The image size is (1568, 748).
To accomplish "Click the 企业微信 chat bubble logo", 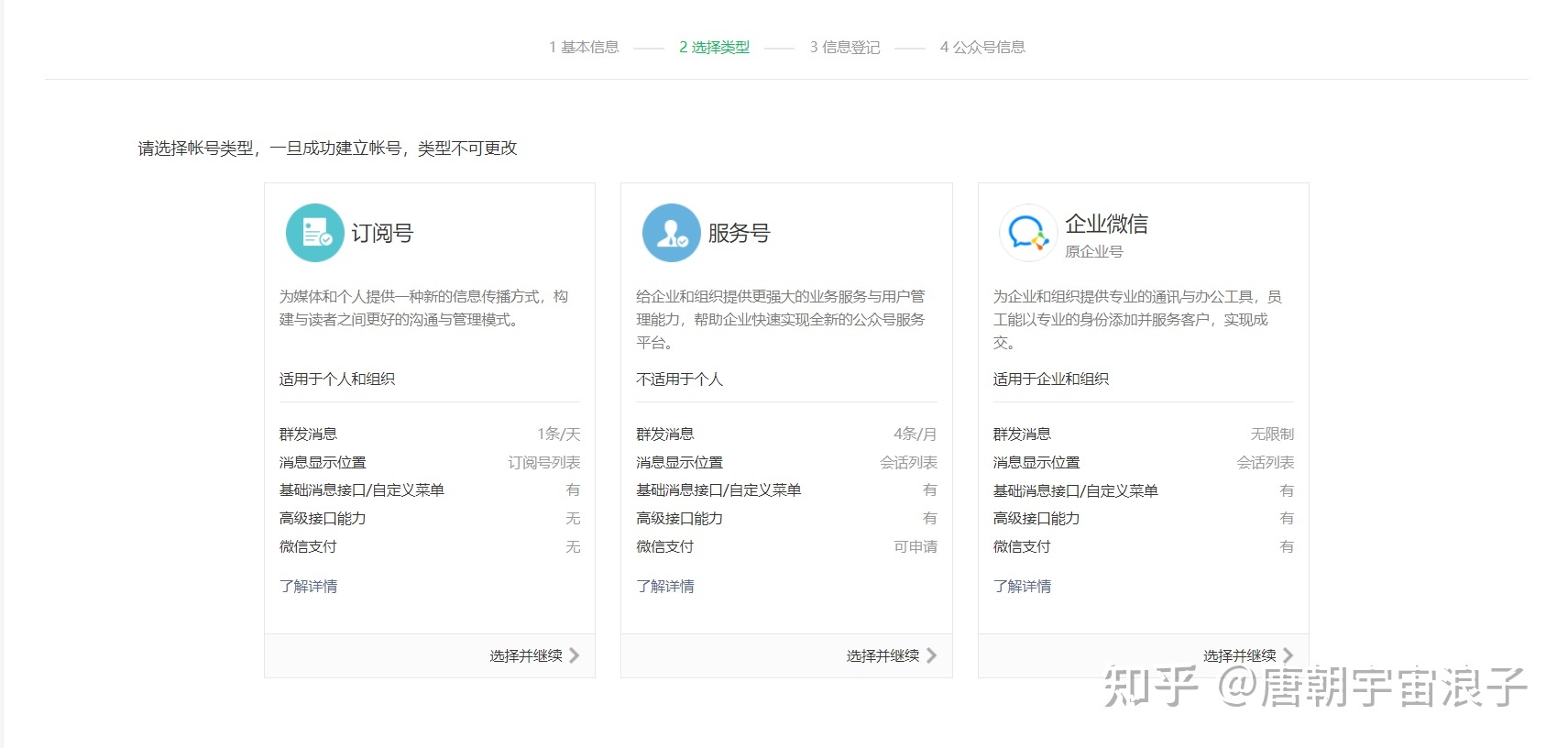I will (x=1027, y=233).
